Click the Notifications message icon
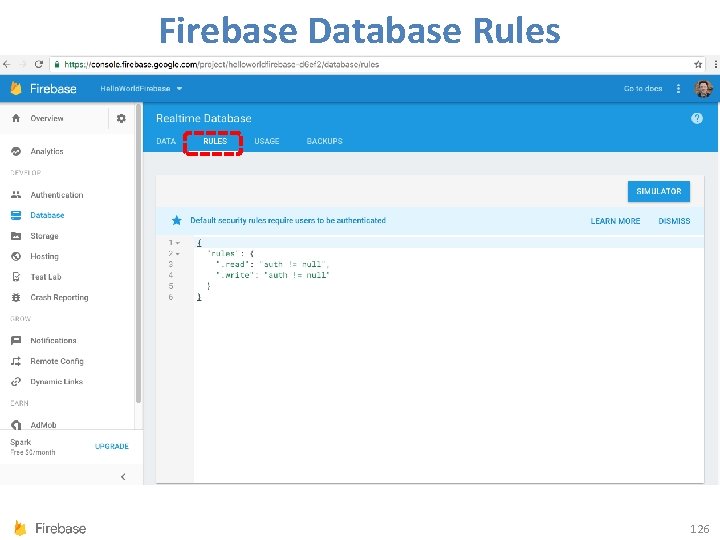The width and height of the screenshot is (720, 540). pyautogui.click(x=16, y=340)
